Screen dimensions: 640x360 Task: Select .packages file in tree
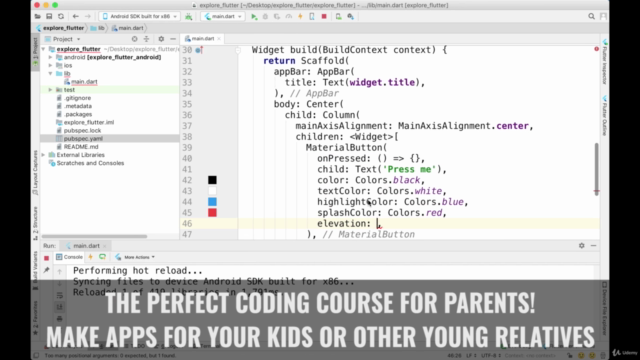coord(78,114)
